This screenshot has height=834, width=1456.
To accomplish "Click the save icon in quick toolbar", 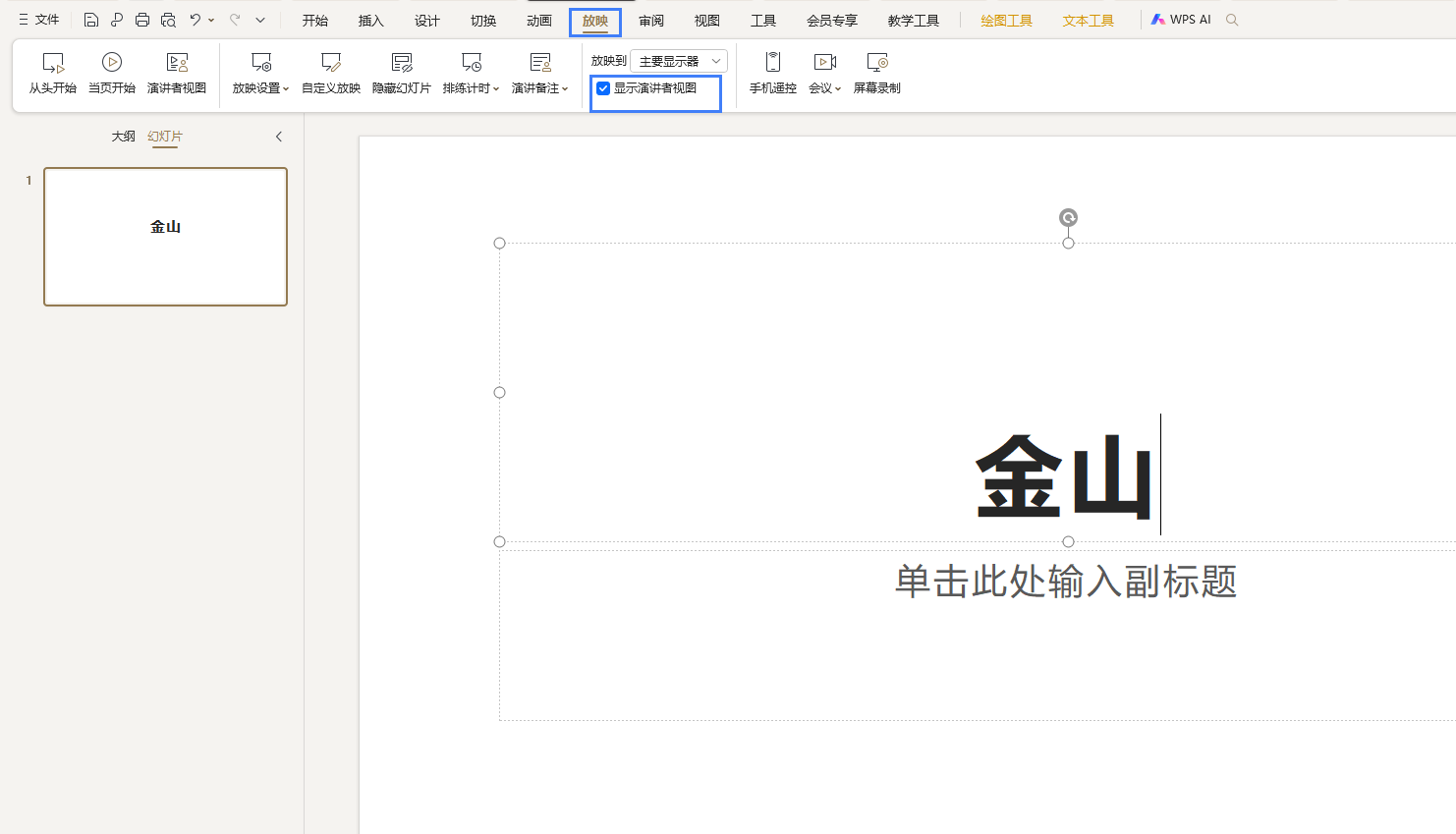I will [x=91, y=20].
